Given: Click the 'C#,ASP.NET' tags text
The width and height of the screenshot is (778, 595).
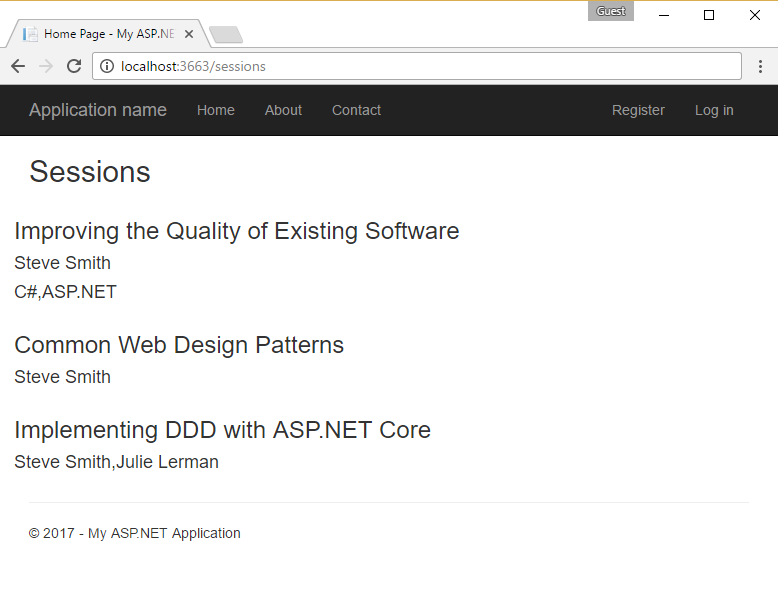Looking at the screenshot, I should (65, 292).
